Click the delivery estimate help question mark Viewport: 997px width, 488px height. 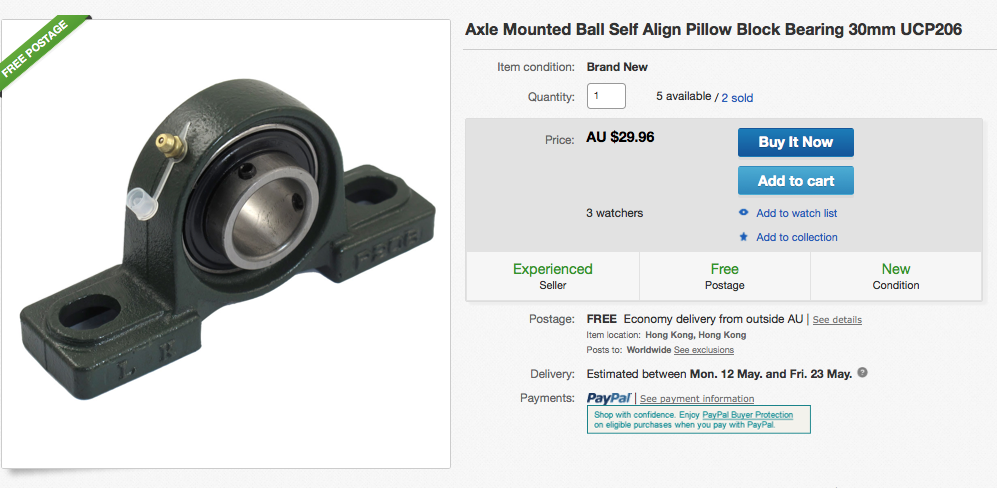pos(862,373)
